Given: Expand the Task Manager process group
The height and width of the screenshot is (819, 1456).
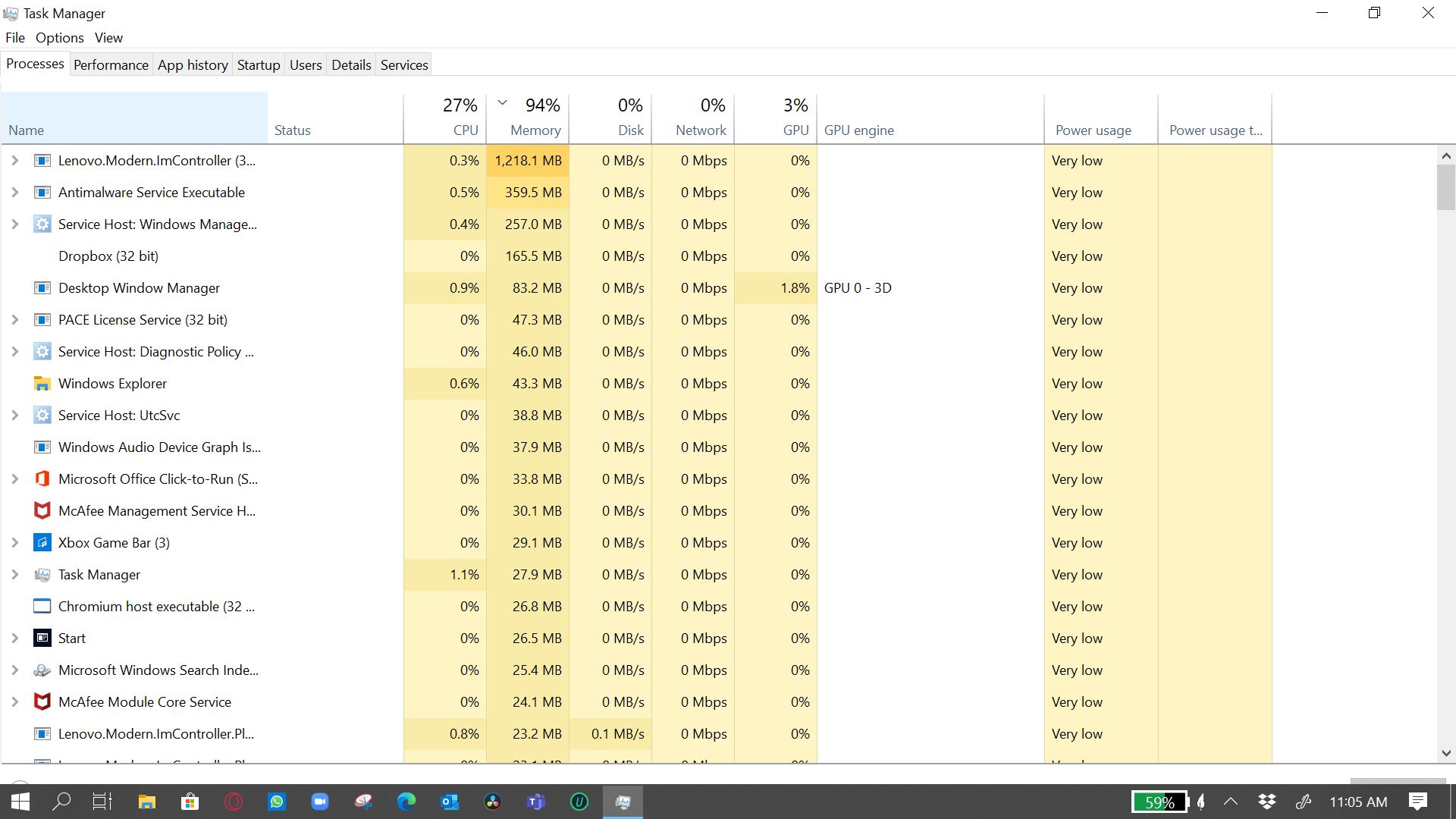Looking at the screenshot, I should 14,575.
